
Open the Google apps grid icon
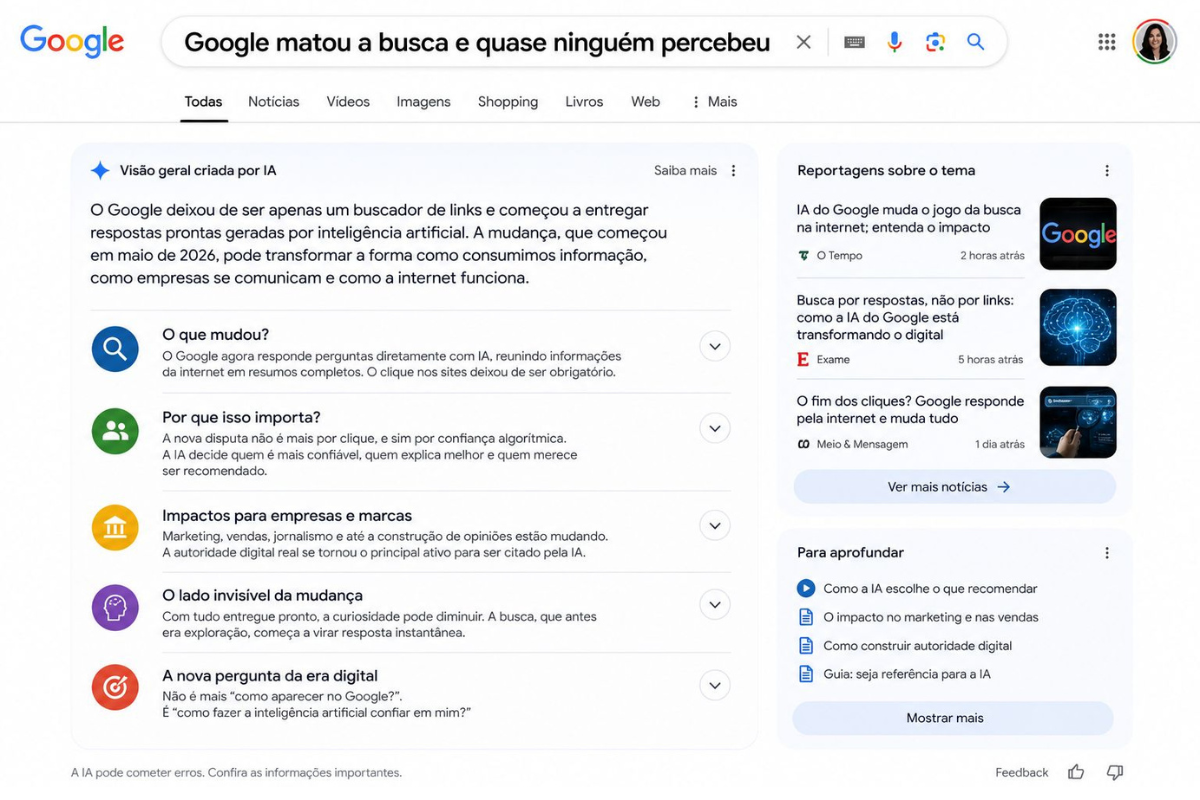[x=1107, y=42]
